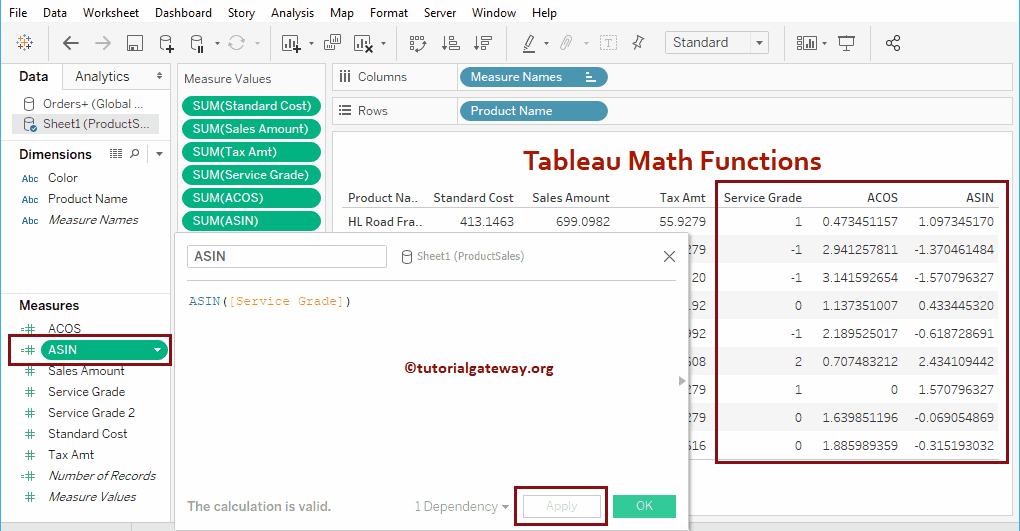Open the Dimensions pane dropdown arrow

click(x=159, y=154)
